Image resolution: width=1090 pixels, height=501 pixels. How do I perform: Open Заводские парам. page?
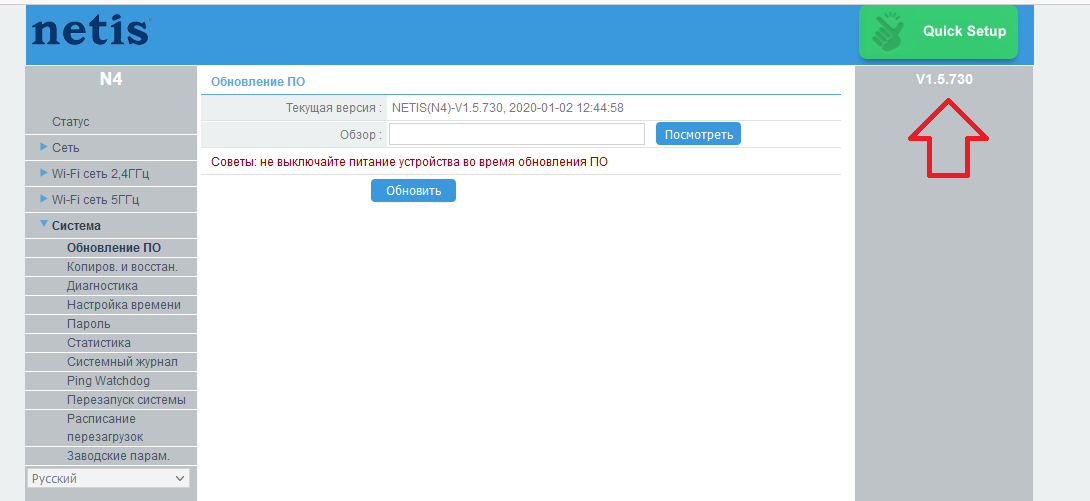coord(118,456)
